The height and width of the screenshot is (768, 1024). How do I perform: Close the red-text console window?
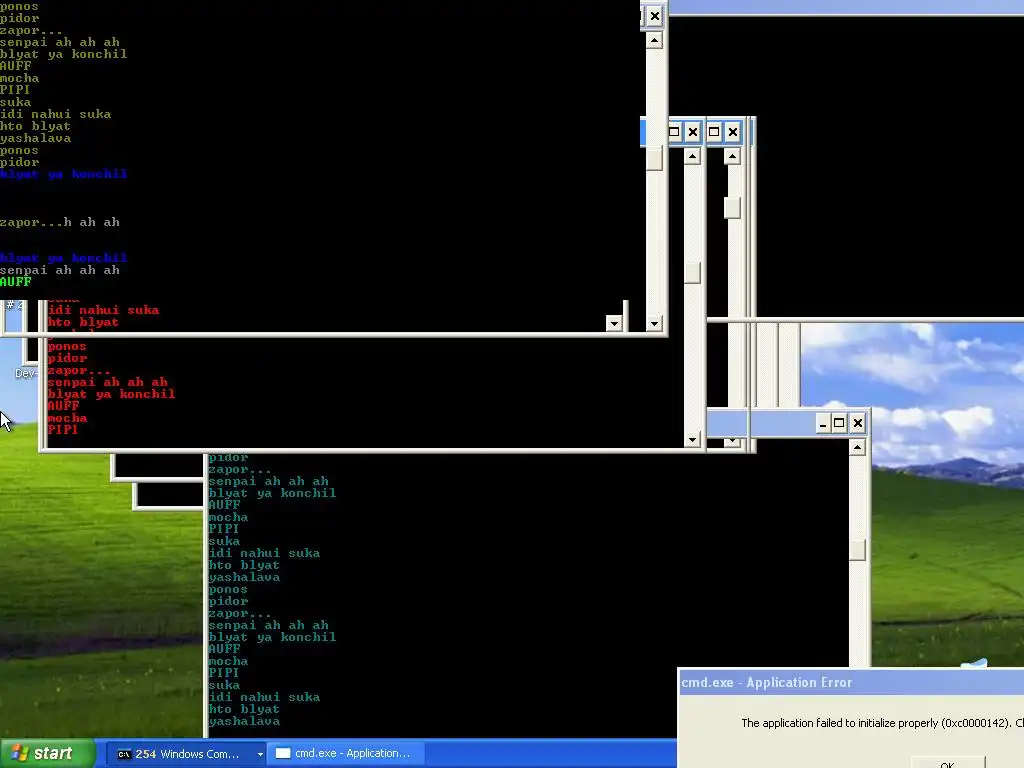pos(693,133)
